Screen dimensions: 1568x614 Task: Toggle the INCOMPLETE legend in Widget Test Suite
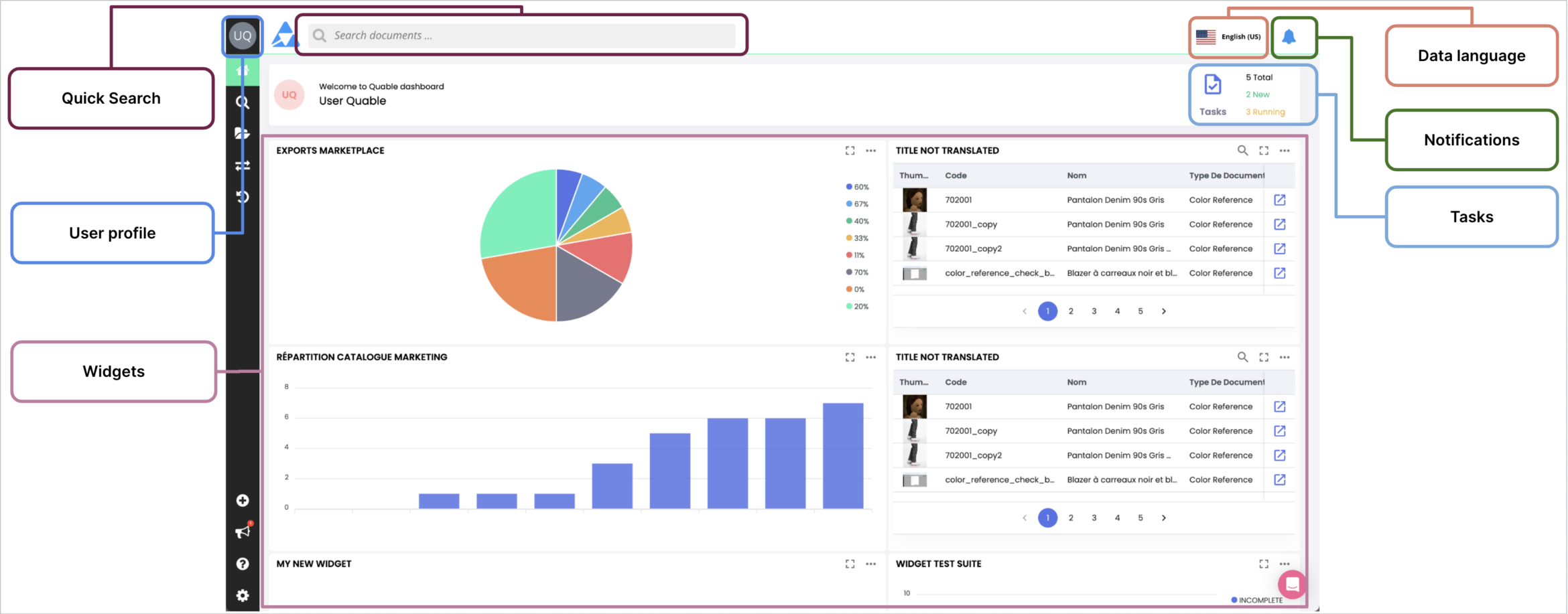click(x=1256, y=600)
